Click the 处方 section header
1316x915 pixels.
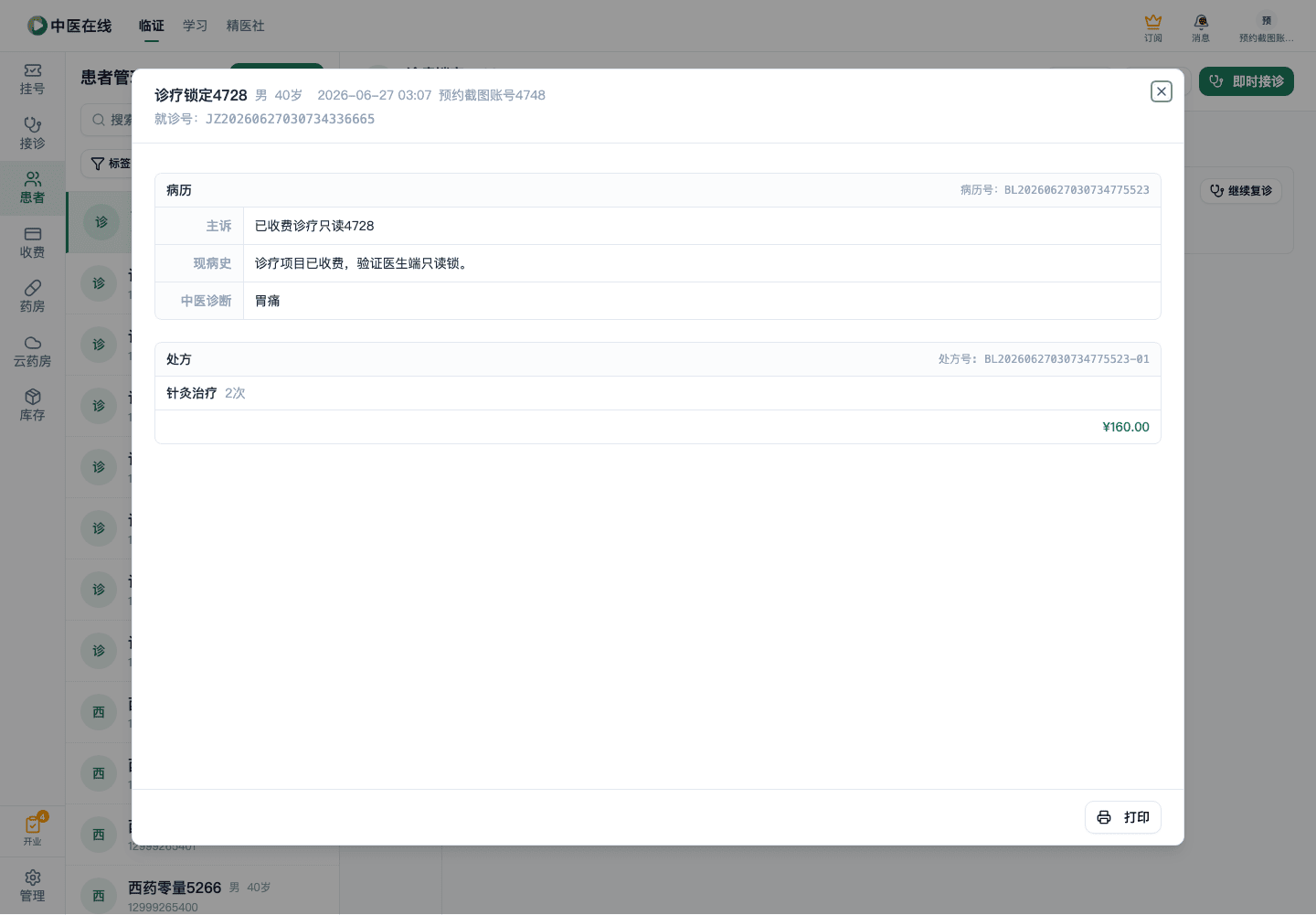(x=179, y=359)
